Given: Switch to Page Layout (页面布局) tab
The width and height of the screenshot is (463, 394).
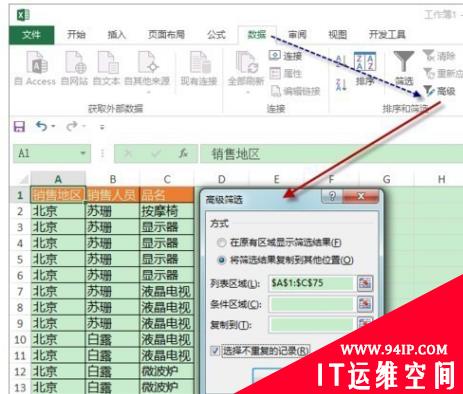Looking at the screenshot, I should tap(166, 35).
